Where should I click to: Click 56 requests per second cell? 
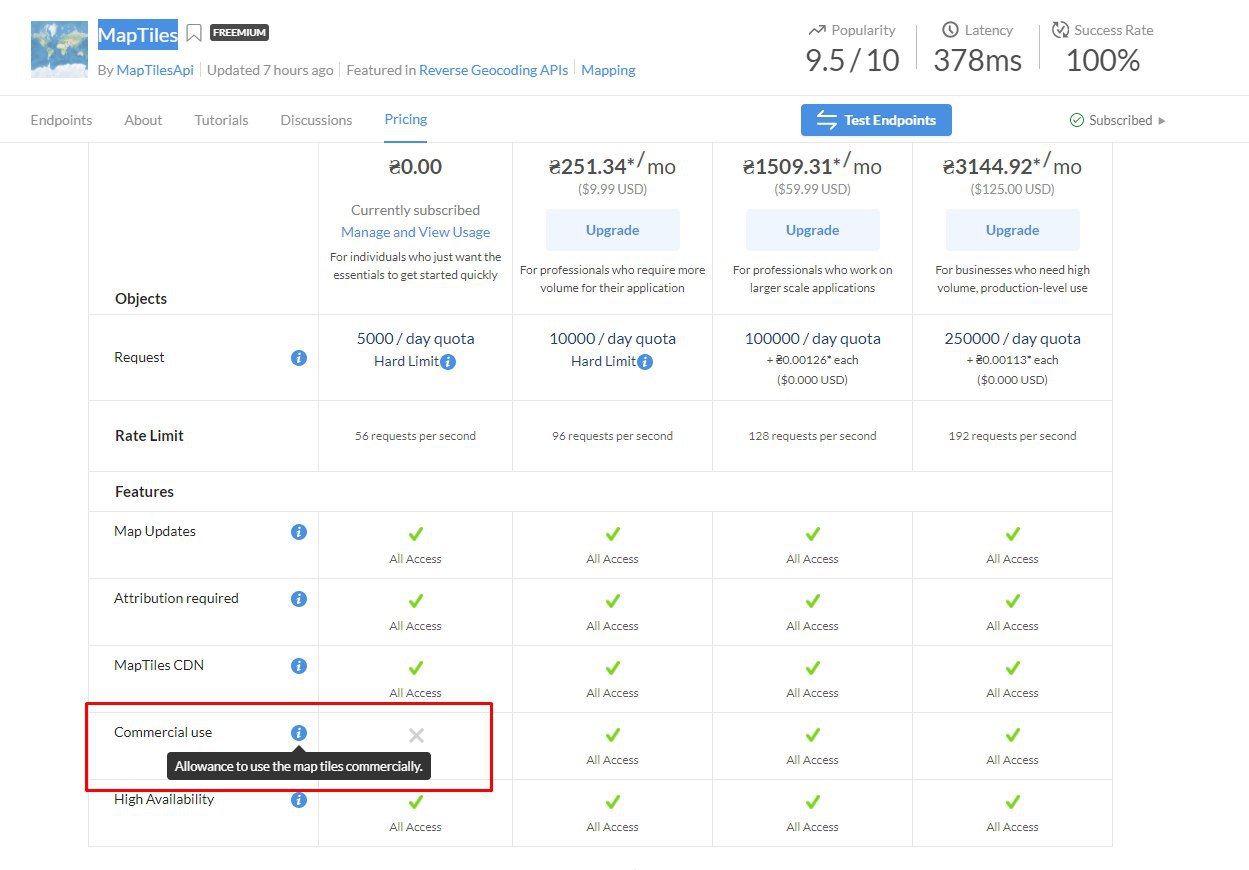416,436
